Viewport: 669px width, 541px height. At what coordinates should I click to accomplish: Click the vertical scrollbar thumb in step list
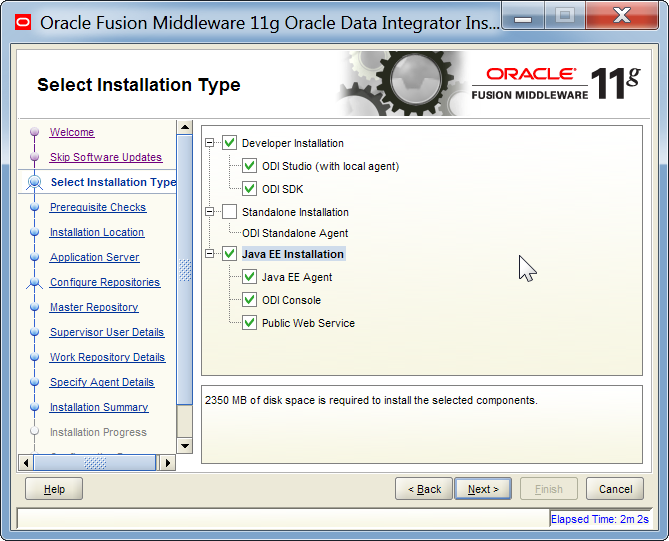pos(185,270)
